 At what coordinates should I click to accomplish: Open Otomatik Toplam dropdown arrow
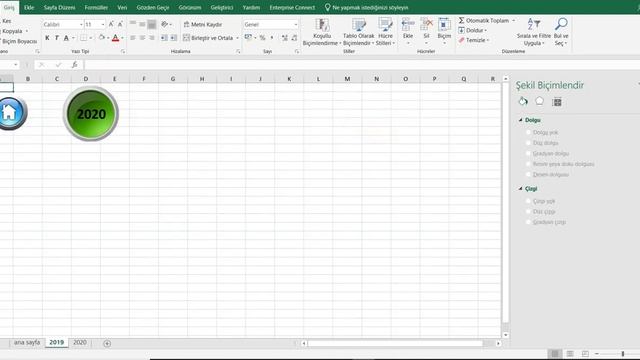coord(513,20)
